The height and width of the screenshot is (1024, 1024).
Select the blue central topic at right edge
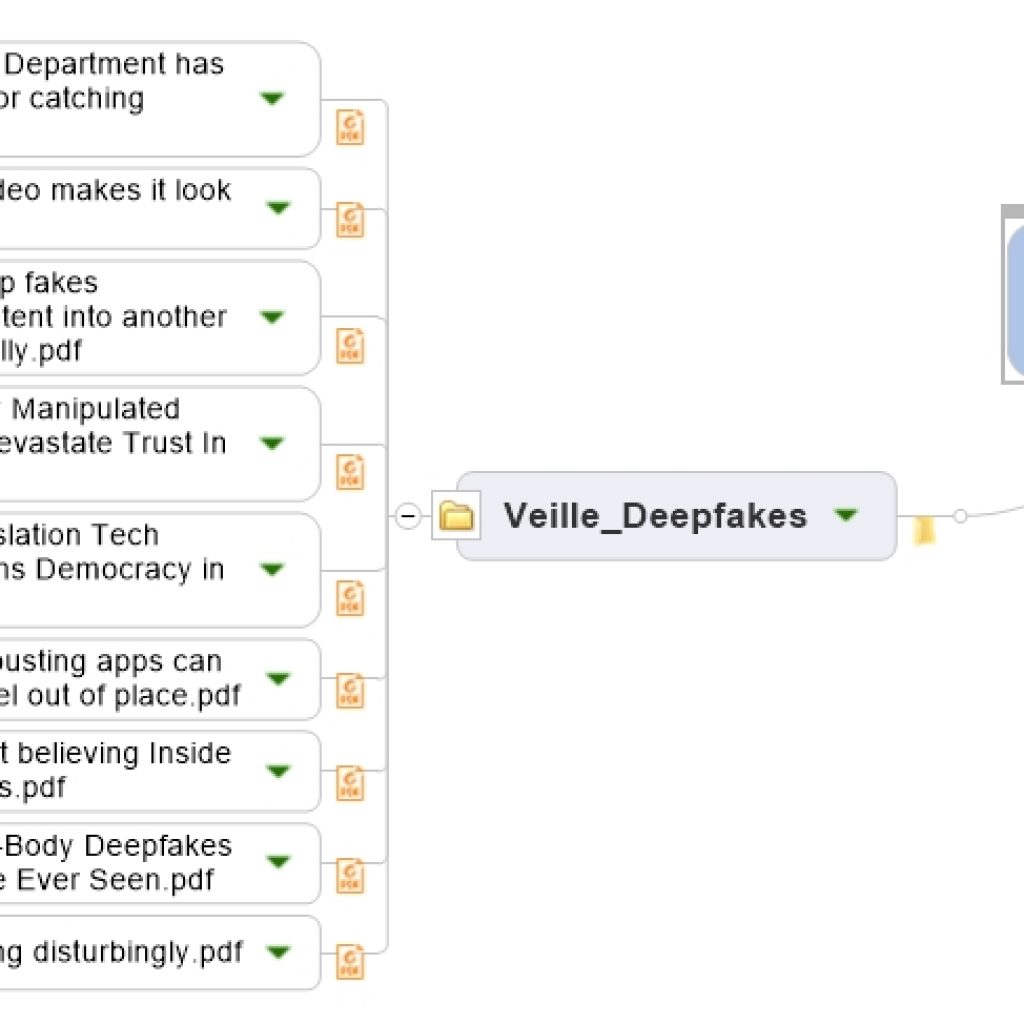tap(1015, 300)
